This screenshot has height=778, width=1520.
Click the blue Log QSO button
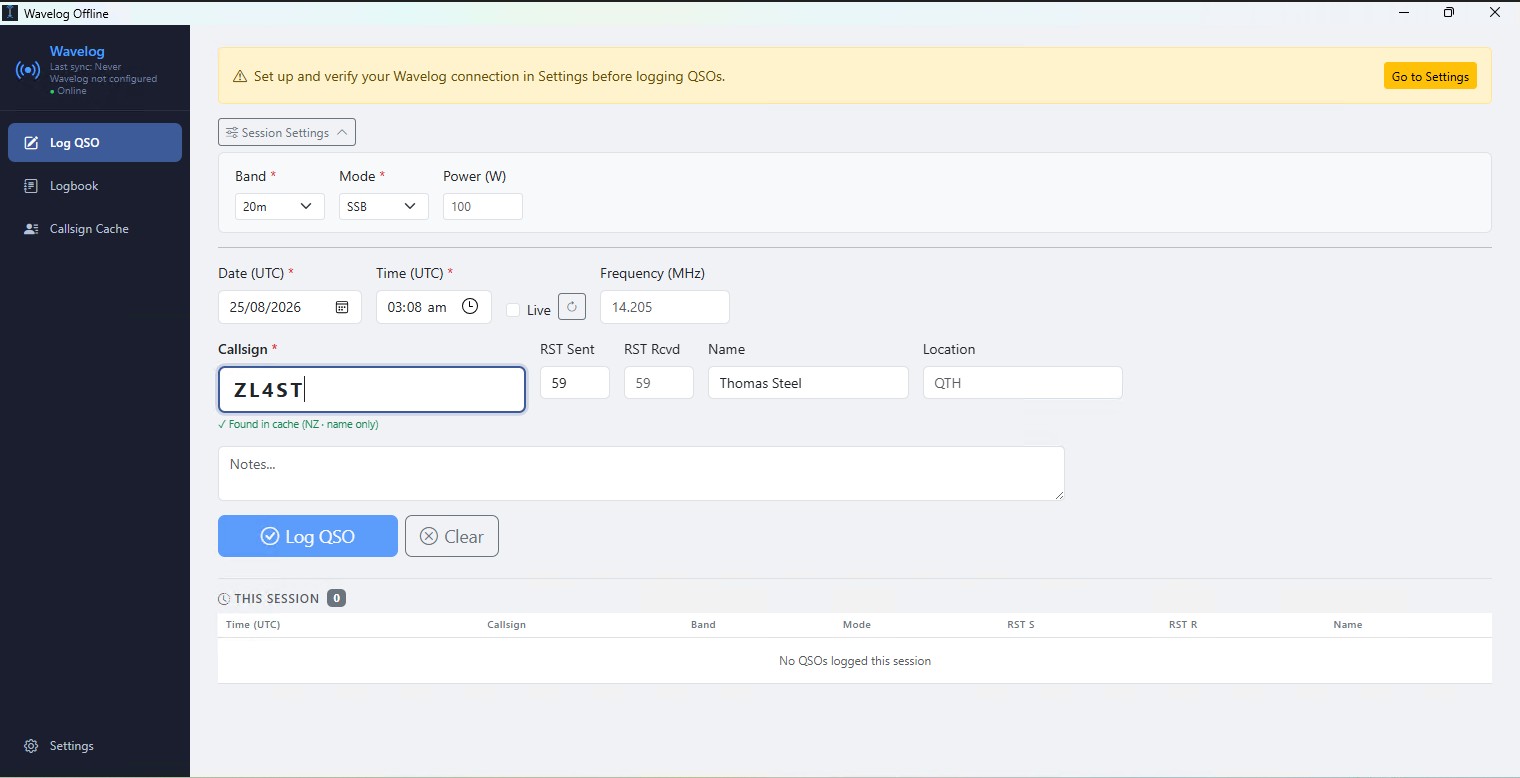(308, 536)
